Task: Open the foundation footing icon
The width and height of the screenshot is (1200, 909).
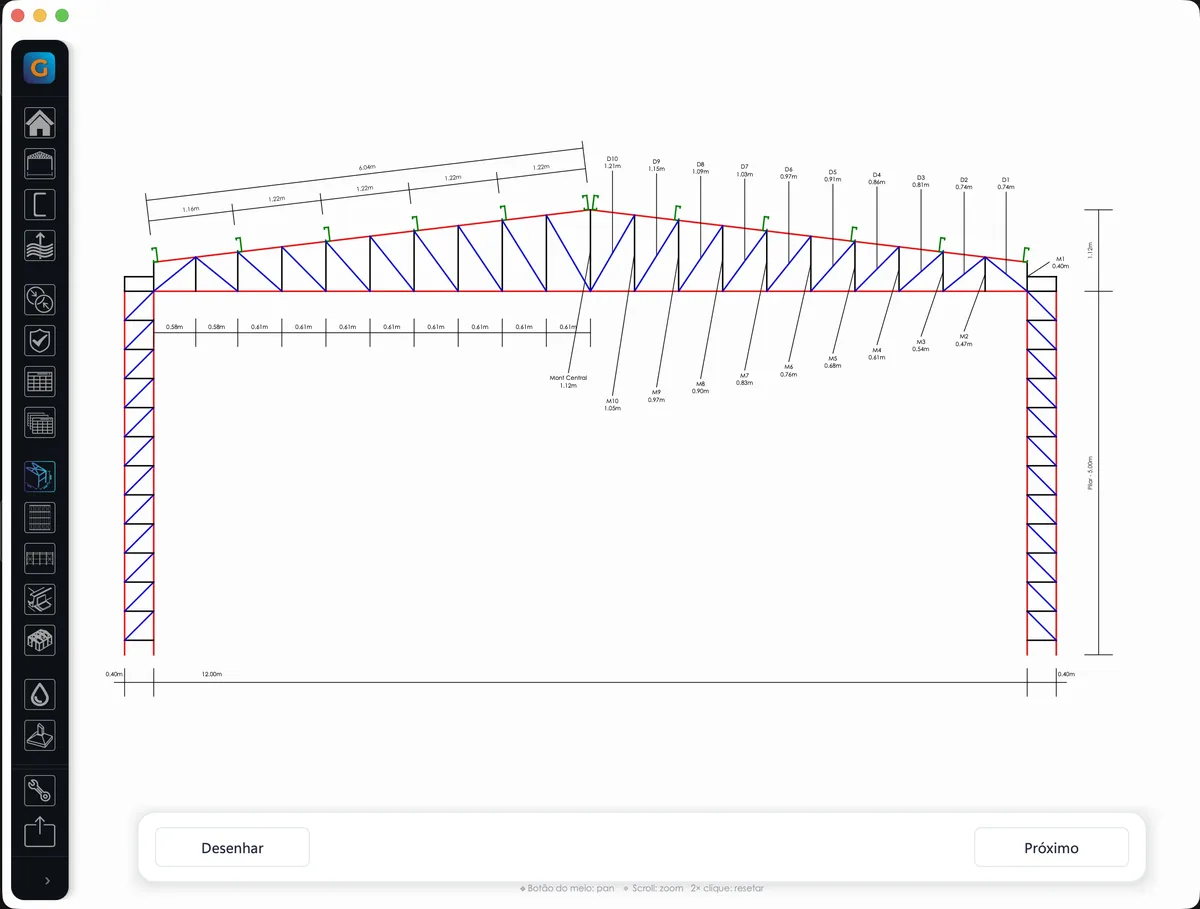Action: (40, 735)
